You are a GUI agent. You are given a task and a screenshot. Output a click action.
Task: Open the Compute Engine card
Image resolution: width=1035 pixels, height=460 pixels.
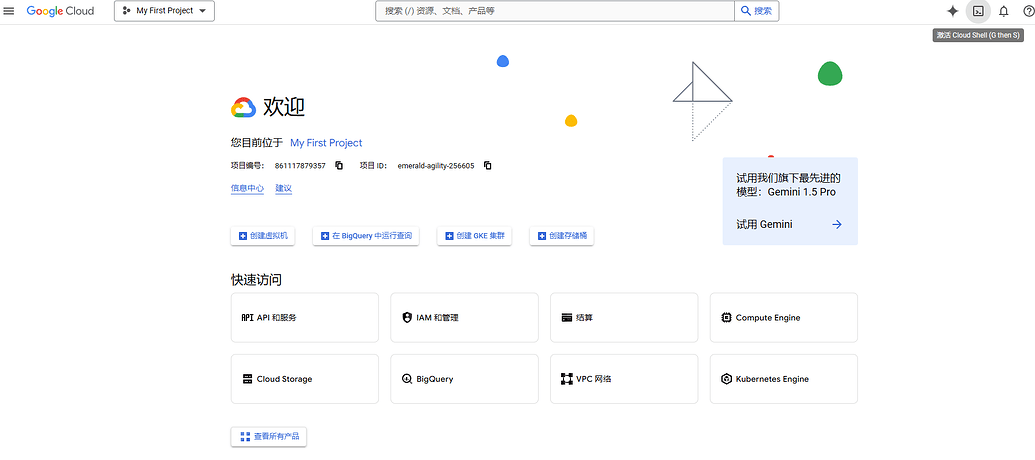784,317
